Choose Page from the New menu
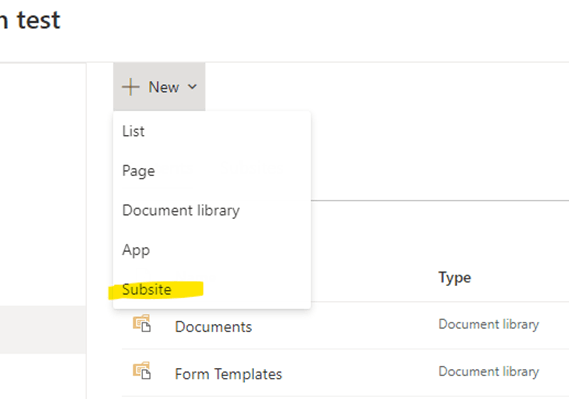Screen dimensions: 569x399 pos(212,171)
